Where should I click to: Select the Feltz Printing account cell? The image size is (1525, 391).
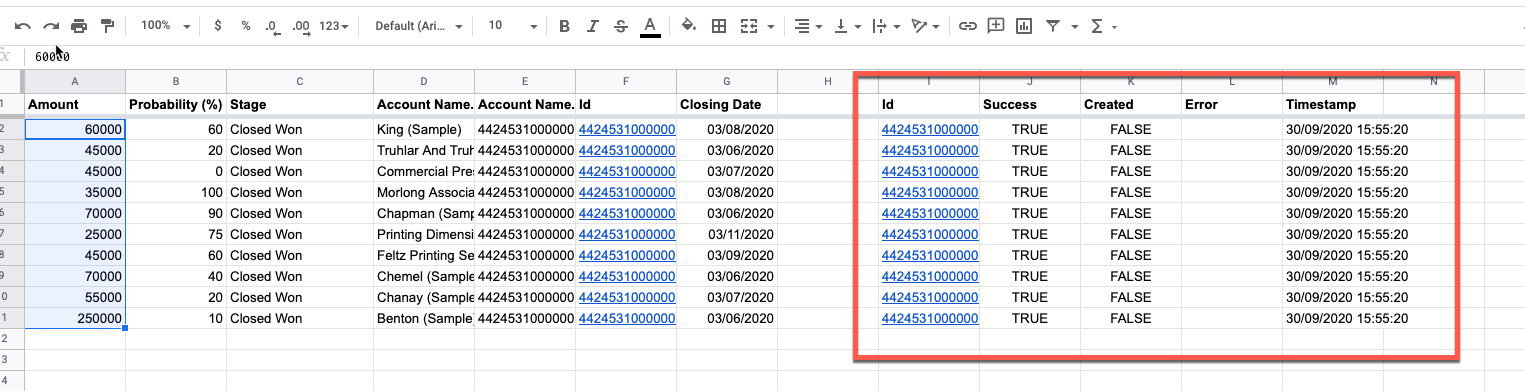[424, 255]
